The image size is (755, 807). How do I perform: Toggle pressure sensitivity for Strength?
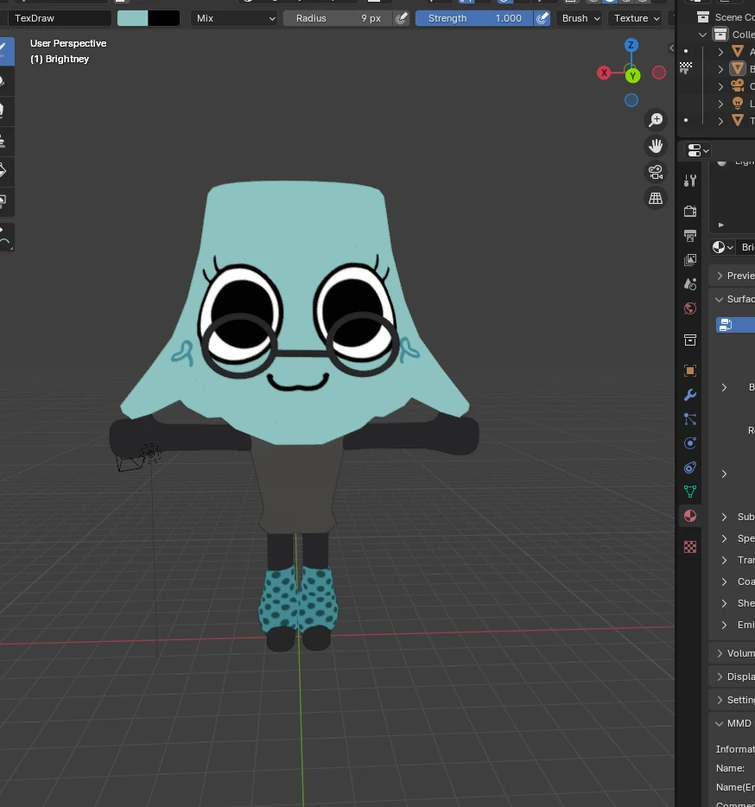(542, 18)
